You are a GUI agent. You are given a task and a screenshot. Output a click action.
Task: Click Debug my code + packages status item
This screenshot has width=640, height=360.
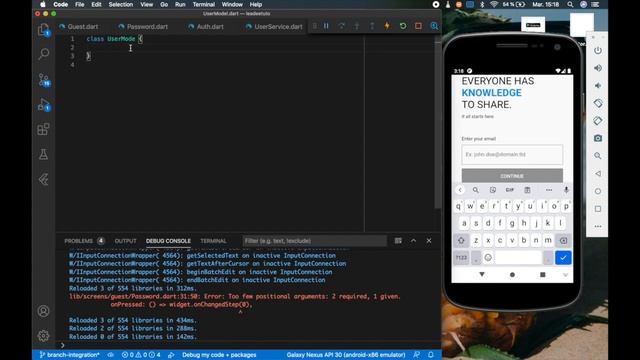219,355
